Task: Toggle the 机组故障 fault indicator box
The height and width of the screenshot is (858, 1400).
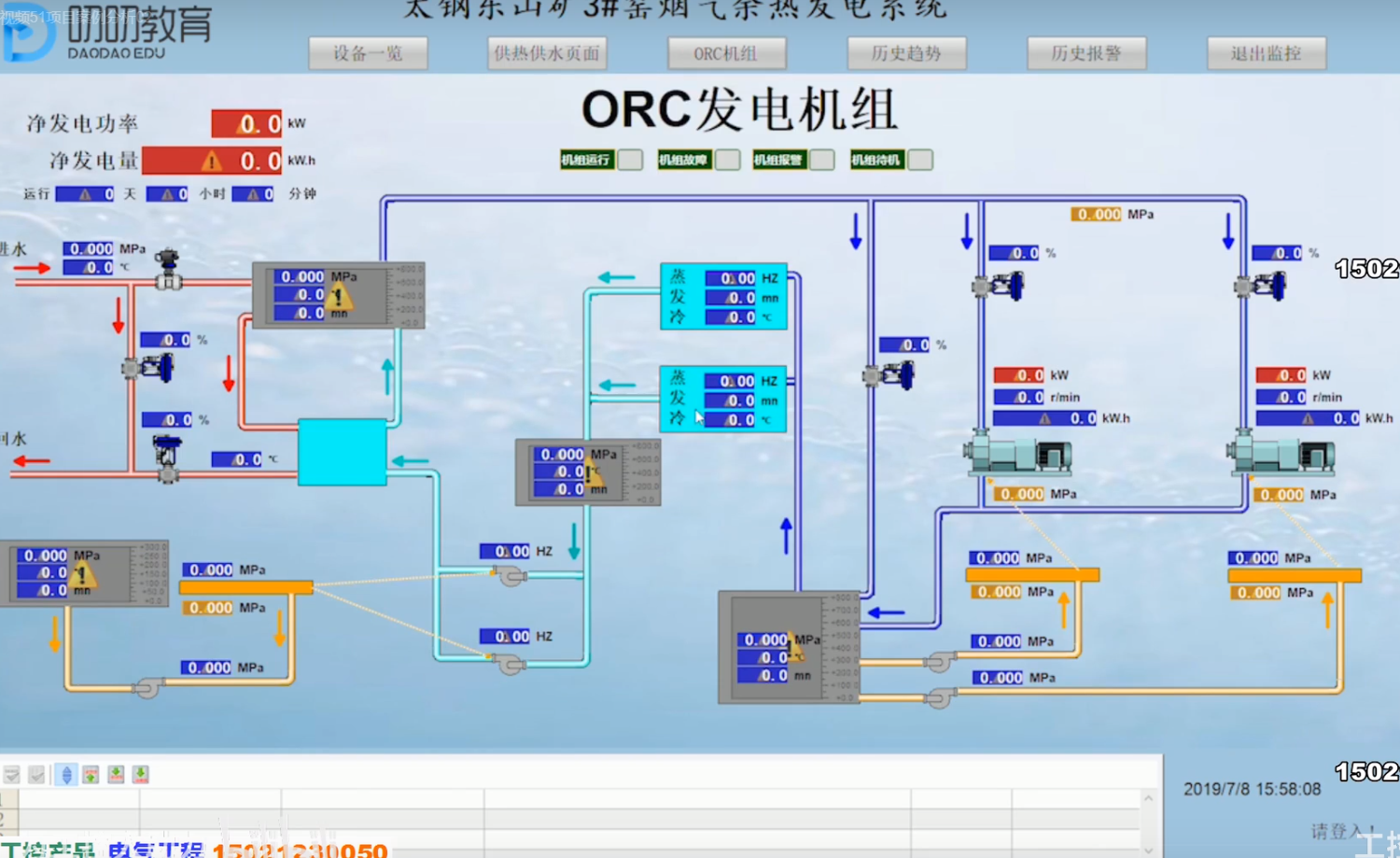Action: [x=726, y=160]
